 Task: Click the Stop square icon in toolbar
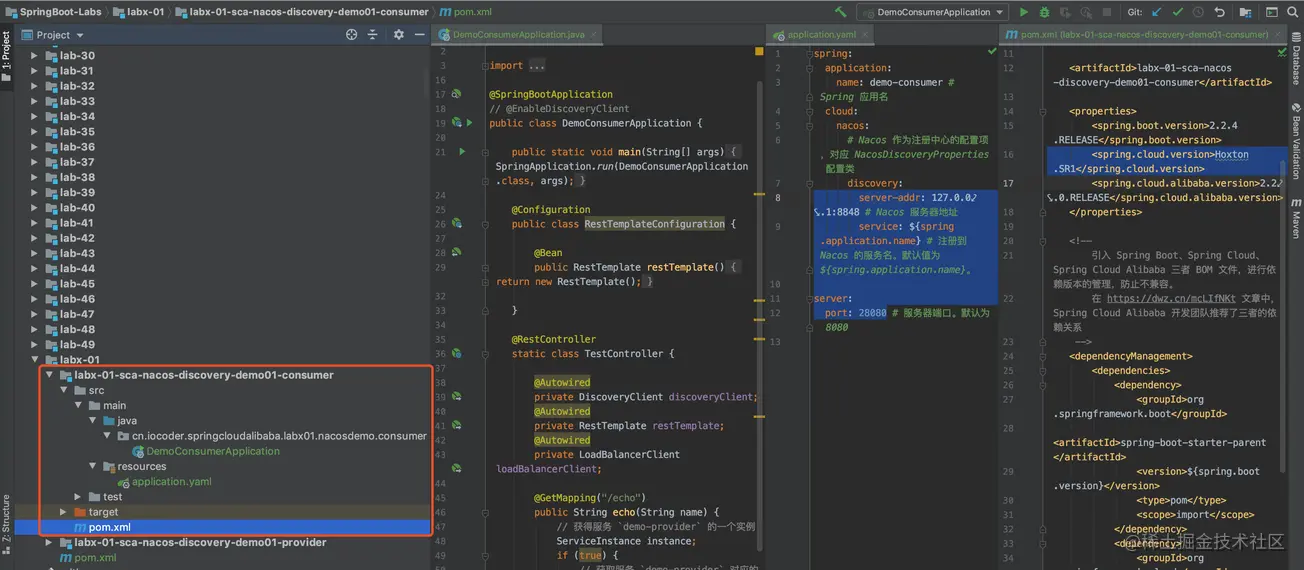tap(1107, 12)
